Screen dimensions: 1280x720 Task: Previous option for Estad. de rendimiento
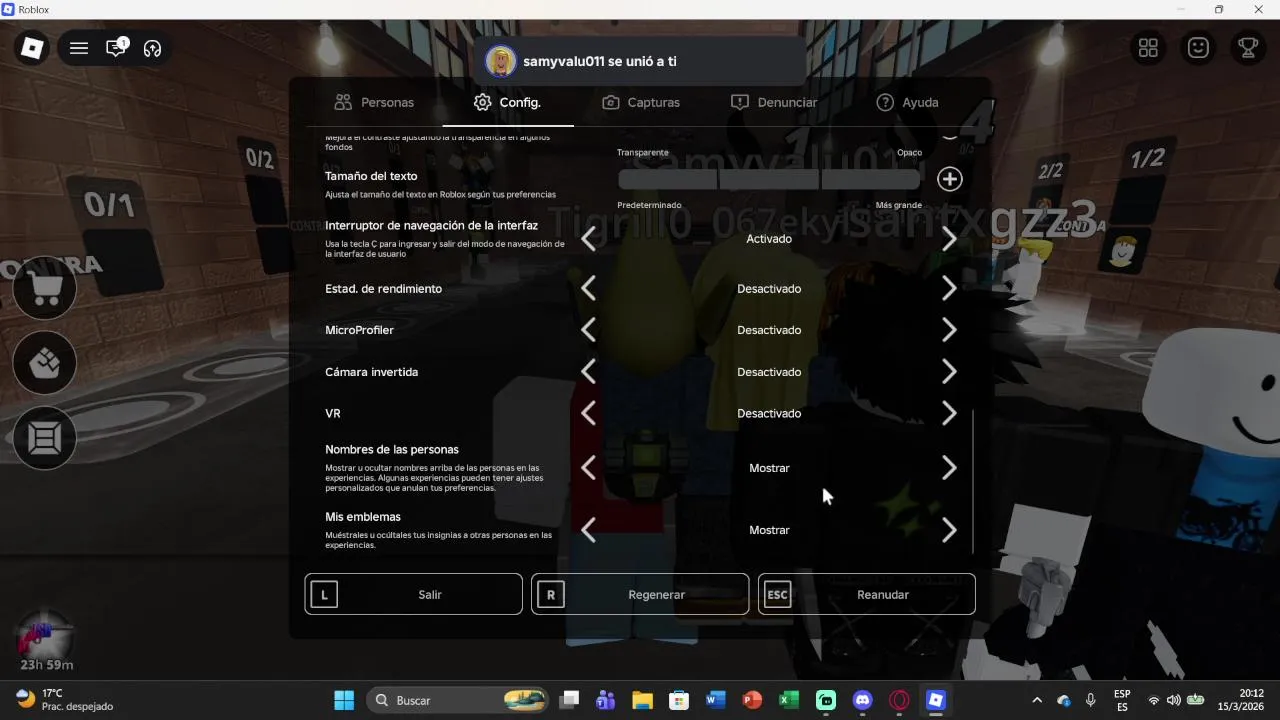pos(588,289)
